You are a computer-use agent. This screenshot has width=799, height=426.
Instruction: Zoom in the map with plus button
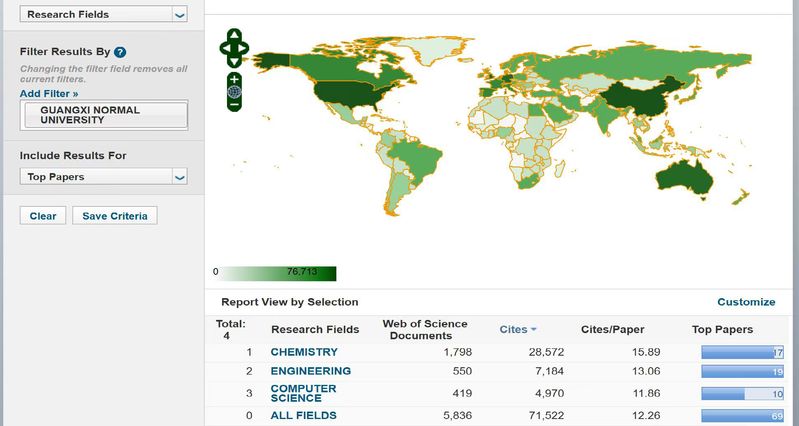pos(234,79)
